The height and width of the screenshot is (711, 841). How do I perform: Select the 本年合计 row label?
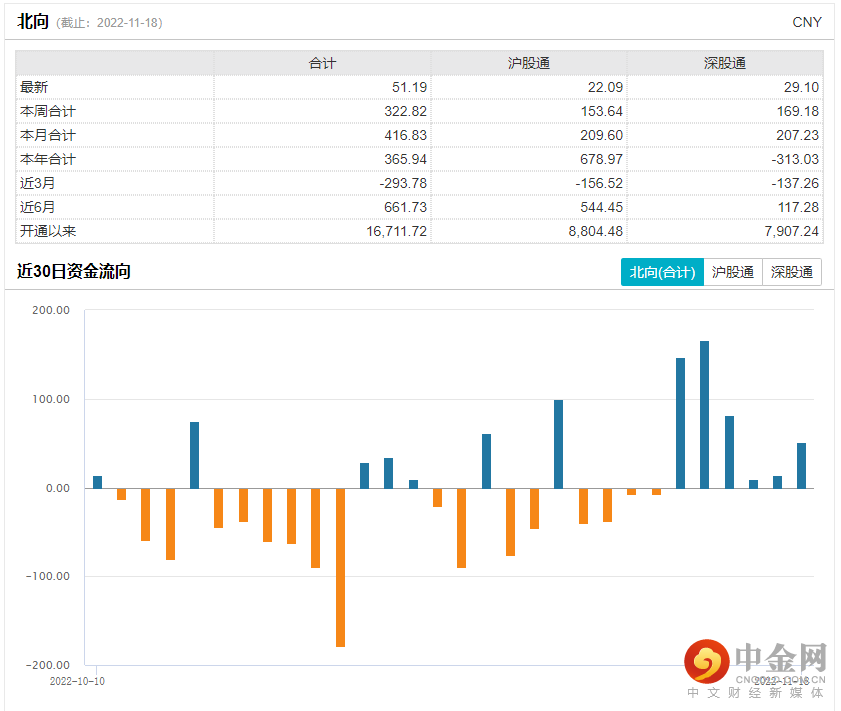[48, 159]
